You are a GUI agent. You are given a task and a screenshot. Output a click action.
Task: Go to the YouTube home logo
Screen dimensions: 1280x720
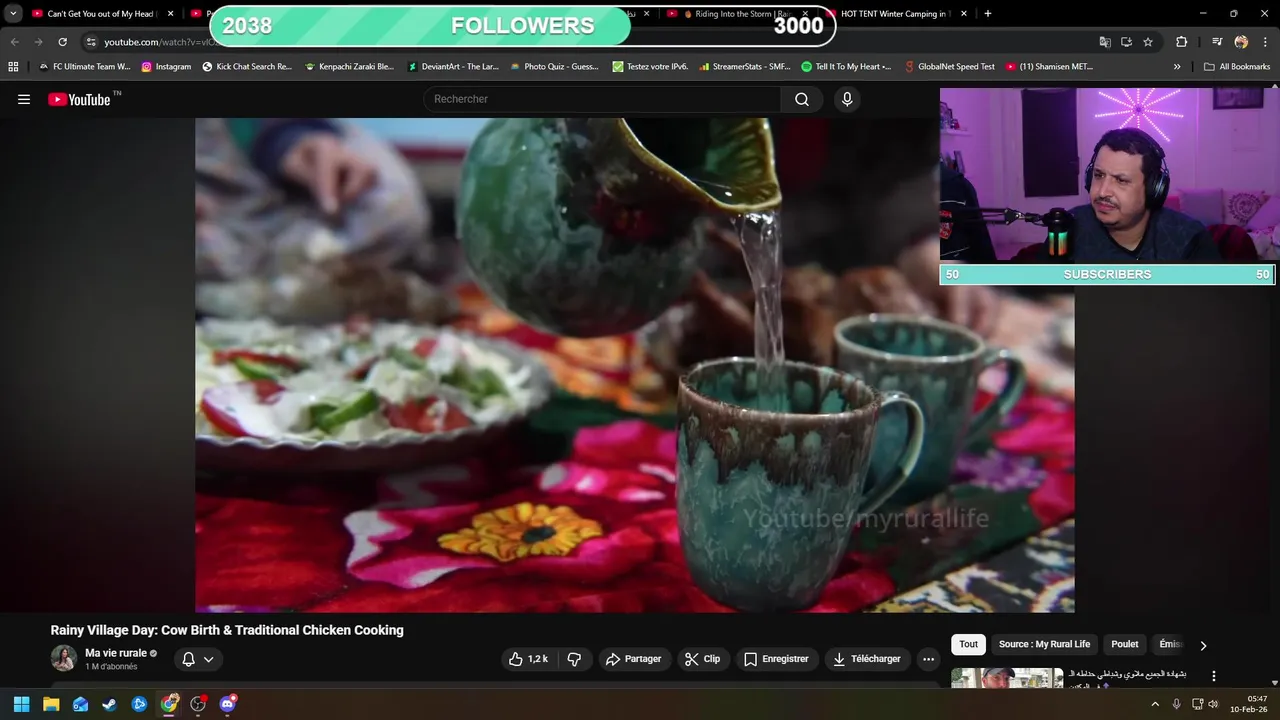click(79, 99)
